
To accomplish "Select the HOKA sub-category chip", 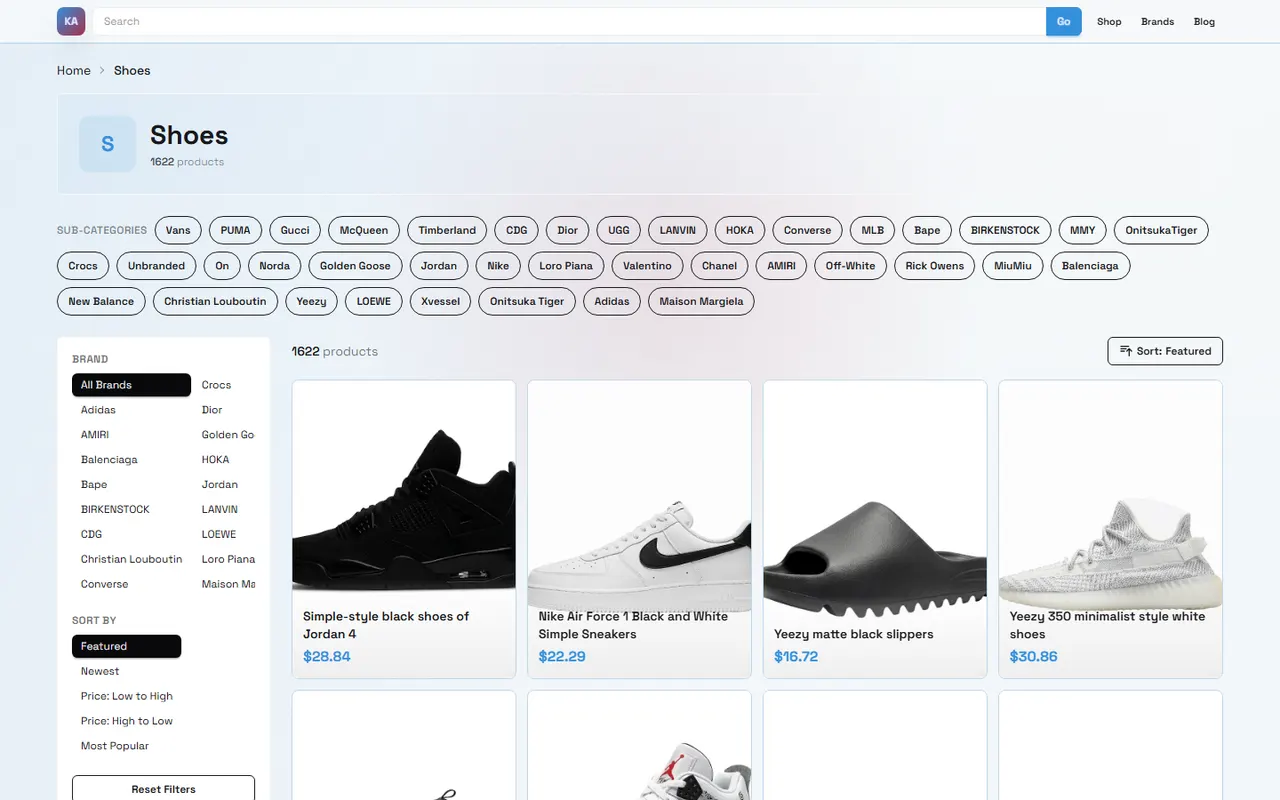I will click(x=740, y=230).
